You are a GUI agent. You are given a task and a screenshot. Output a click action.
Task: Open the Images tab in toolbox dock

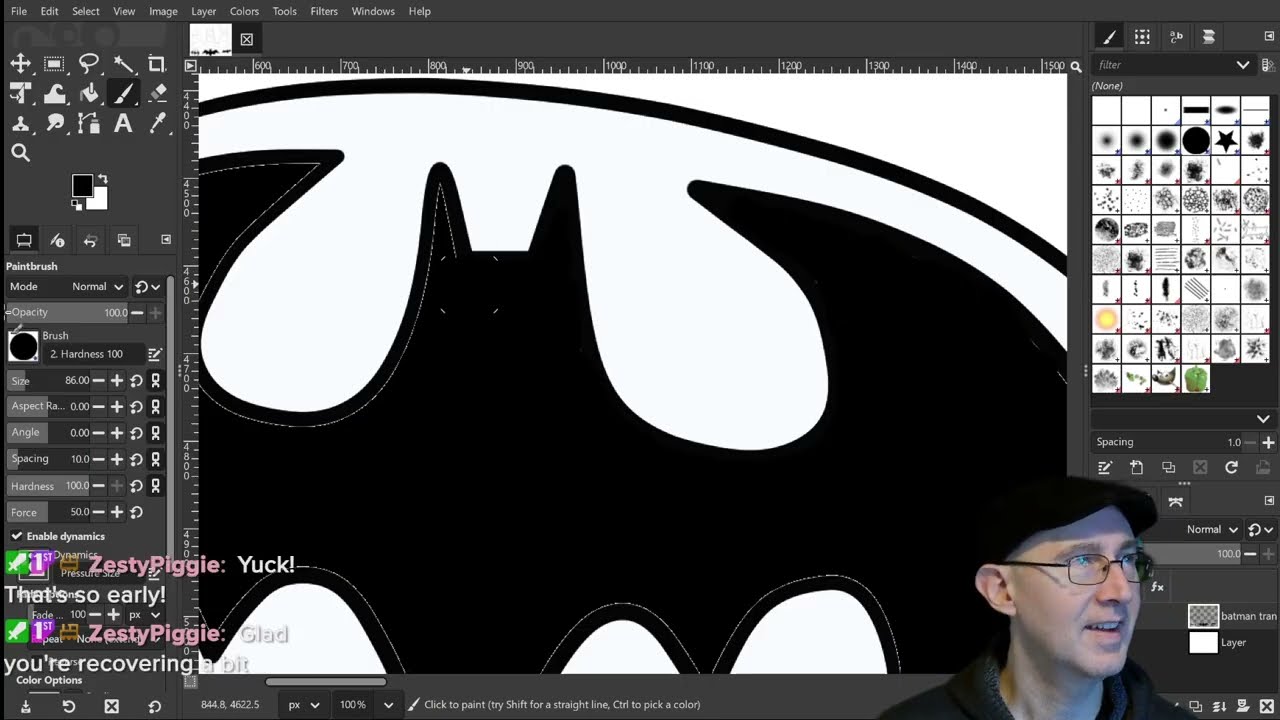[x=124, y=240]
